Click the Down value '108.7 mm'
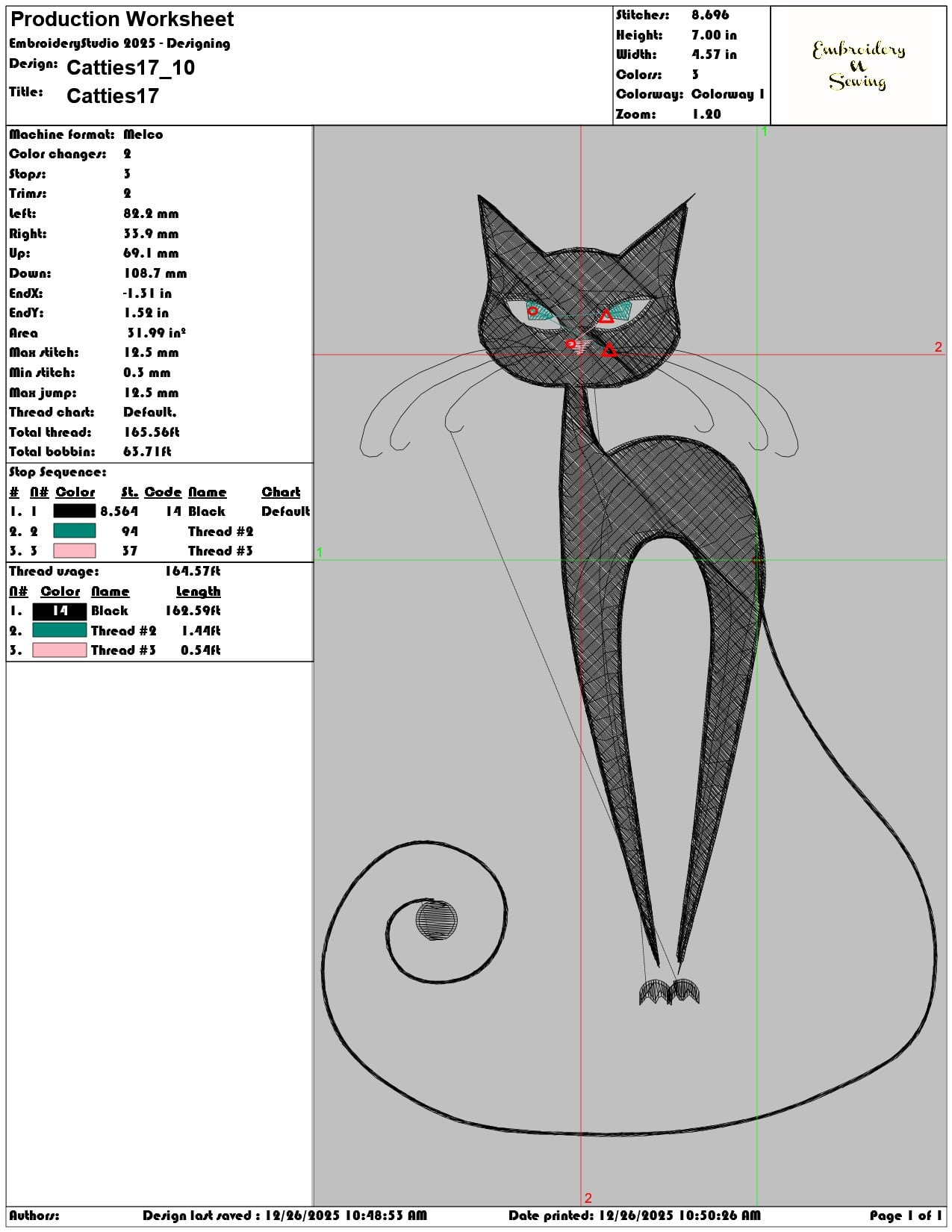Image resolution: width=952 pixels, height=1232 pixels. point(155,273)
